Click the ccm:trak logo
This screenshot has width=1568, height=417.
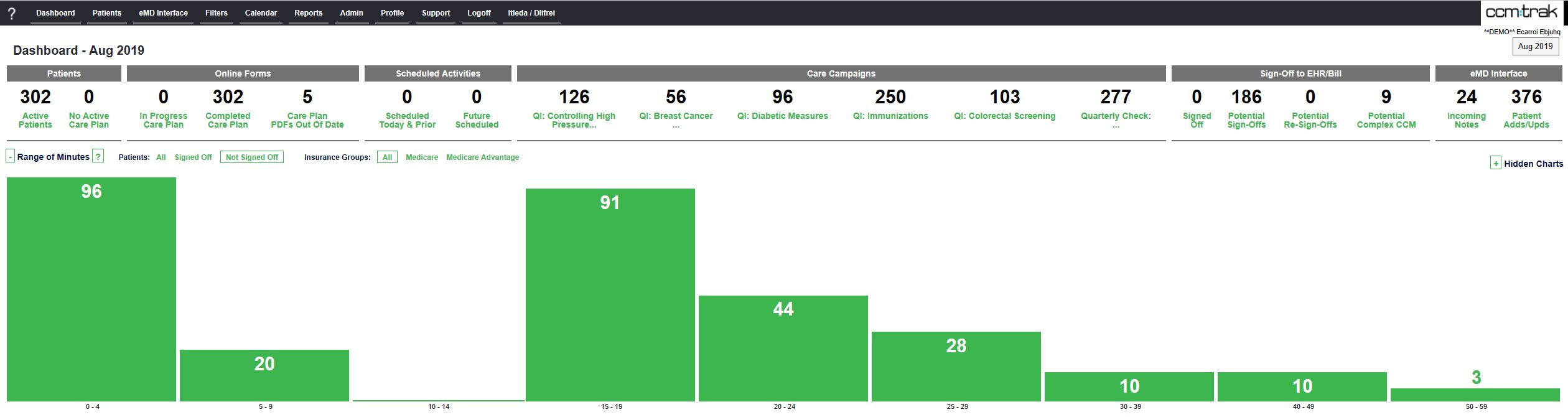[1521, 12]
